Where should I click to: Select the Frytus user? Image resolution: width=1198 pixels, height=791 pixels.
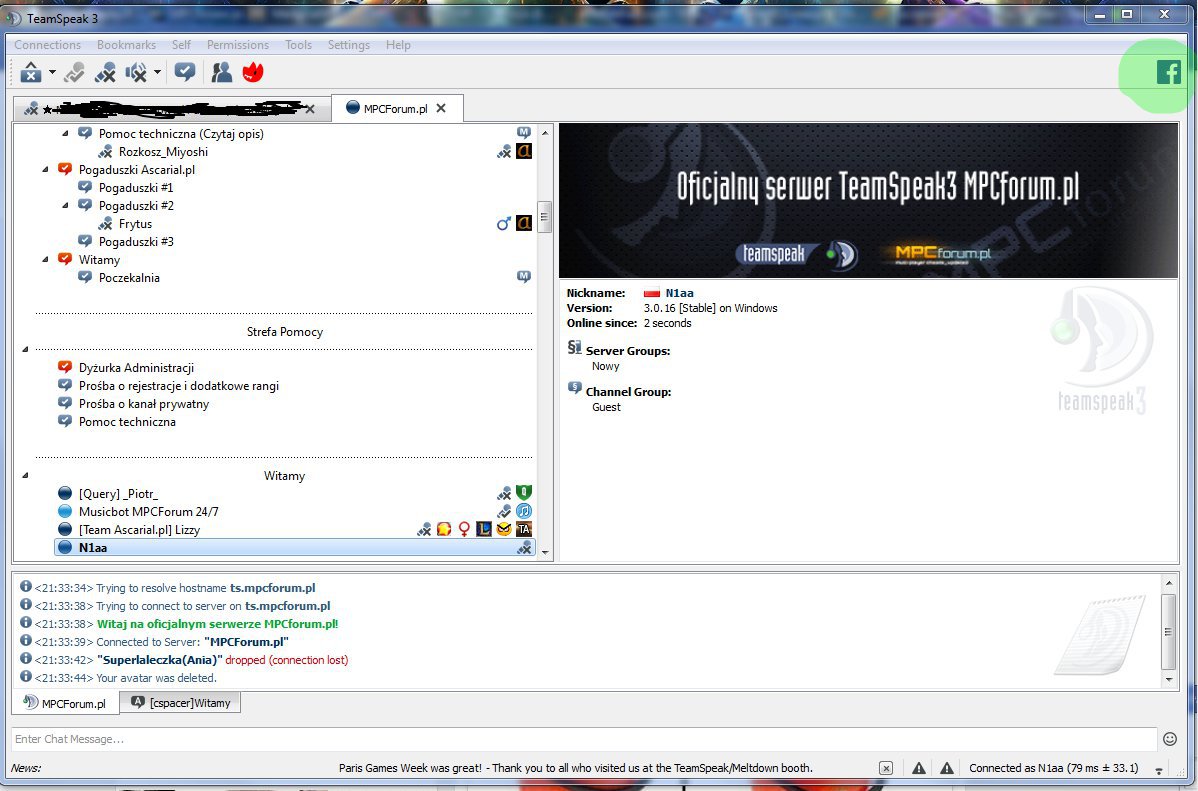pos(135,224)
